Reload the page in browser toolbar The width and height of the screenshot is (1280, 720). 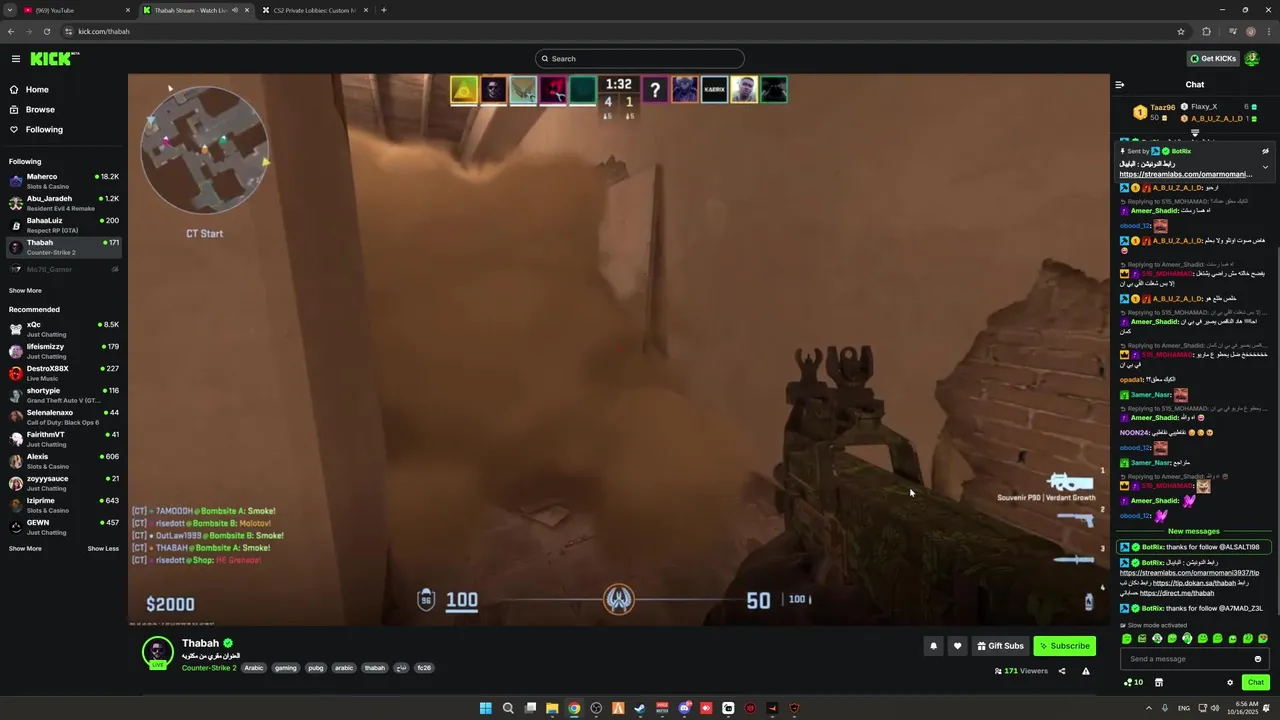tap(47, 31)
